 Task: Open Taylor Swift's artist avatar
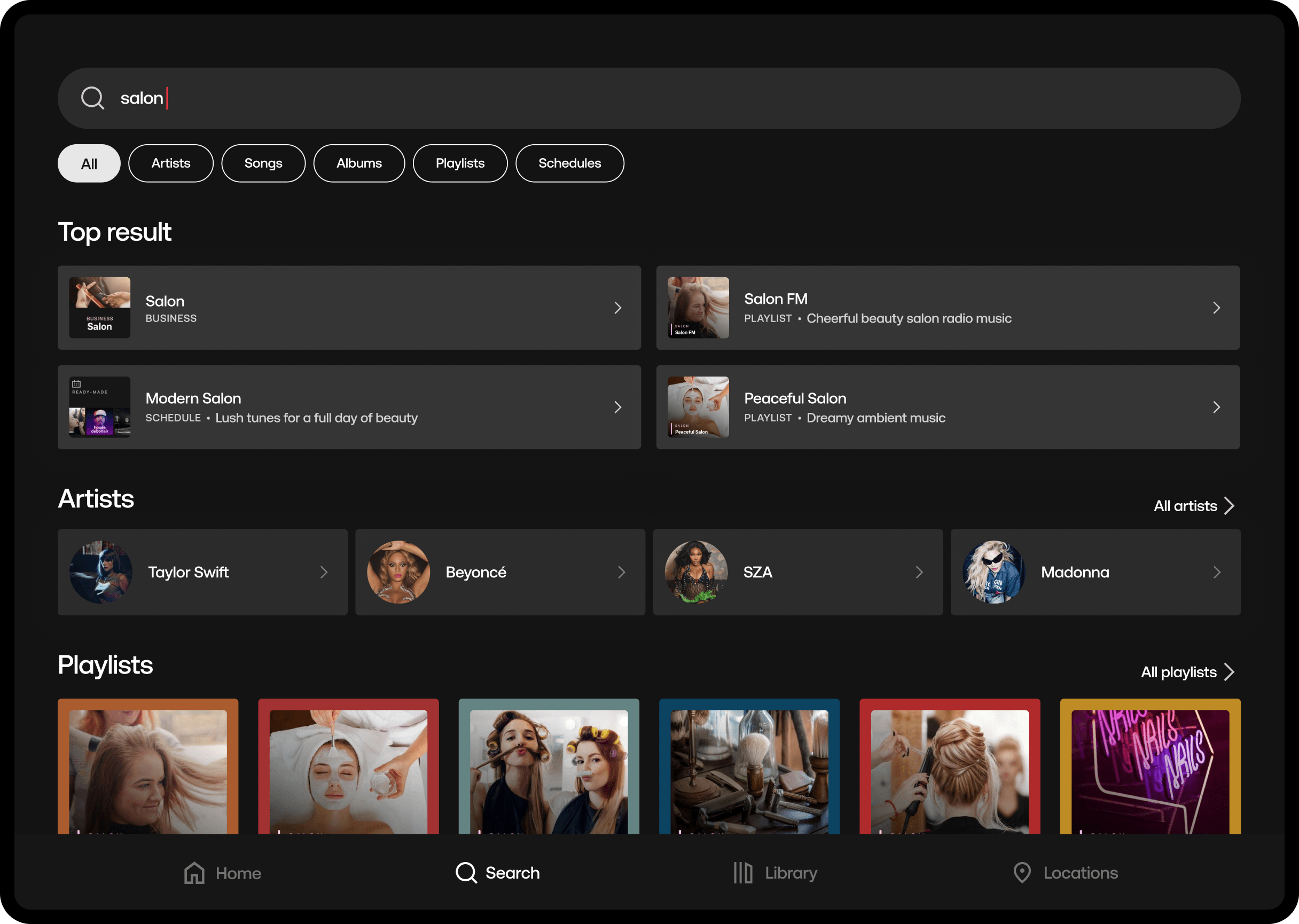(101, 572)
